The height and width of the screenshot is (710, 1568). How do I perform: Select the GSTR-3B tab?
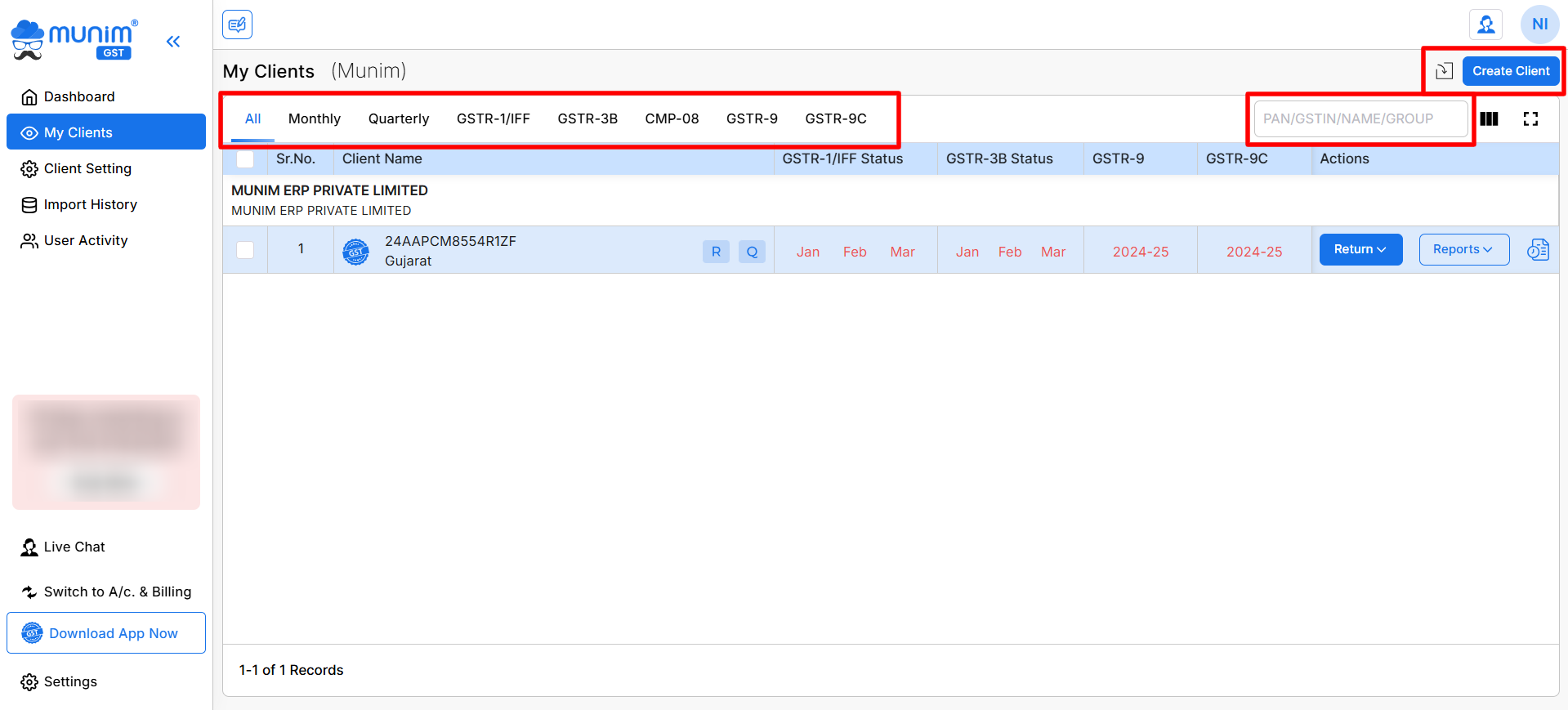(x=587, y=119)
